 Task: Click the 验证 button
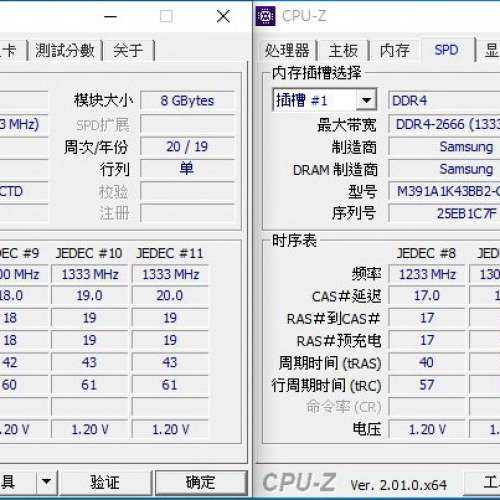105,482
